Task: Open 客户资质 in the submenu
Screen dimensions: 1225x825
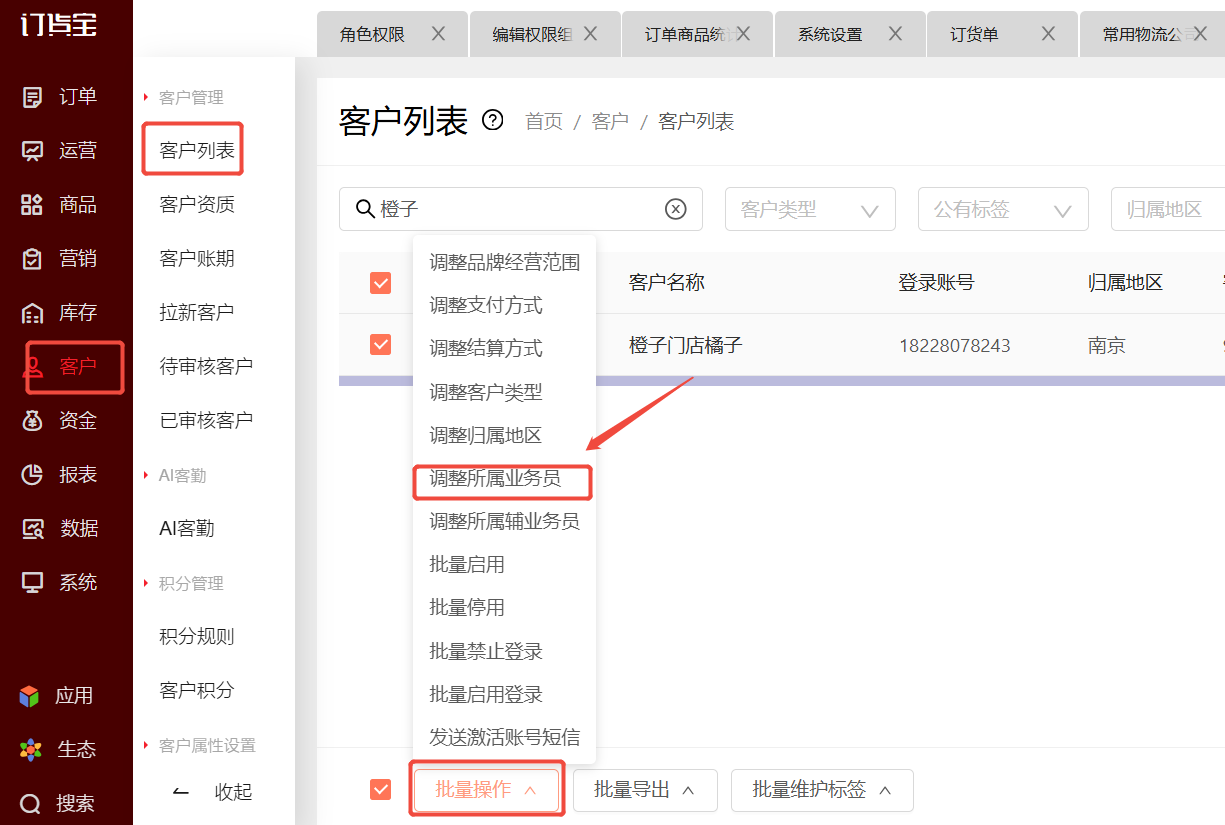Action: (x=197, y=204)
